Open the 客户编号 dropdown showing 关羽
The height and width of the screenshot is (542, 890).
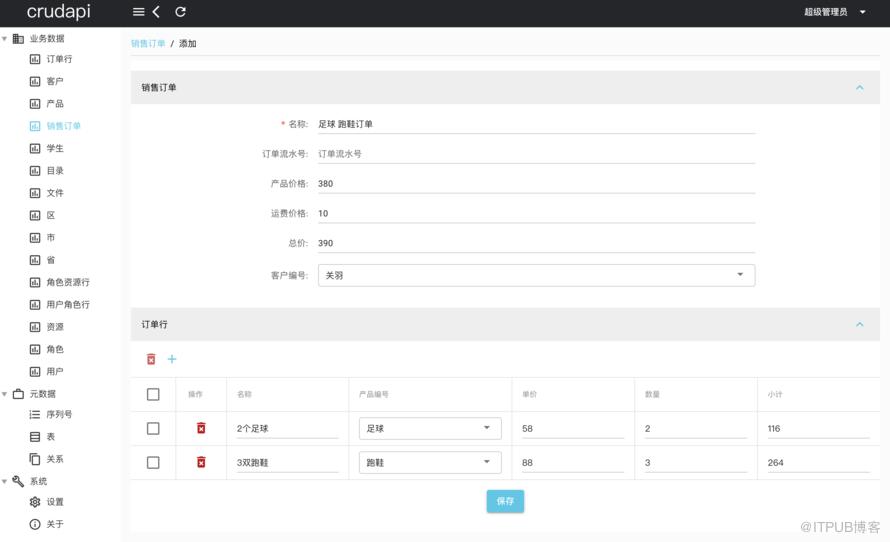point(536,275)
